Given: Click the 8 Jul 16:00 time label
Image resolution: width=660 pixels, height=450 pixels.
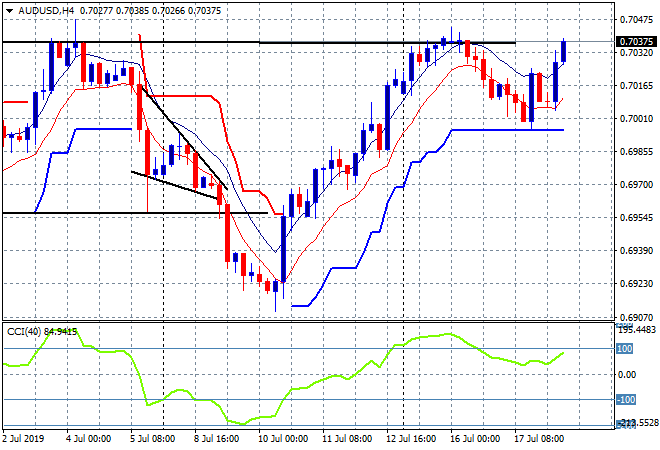Looking at the screenshot, I should pos(217,439).
